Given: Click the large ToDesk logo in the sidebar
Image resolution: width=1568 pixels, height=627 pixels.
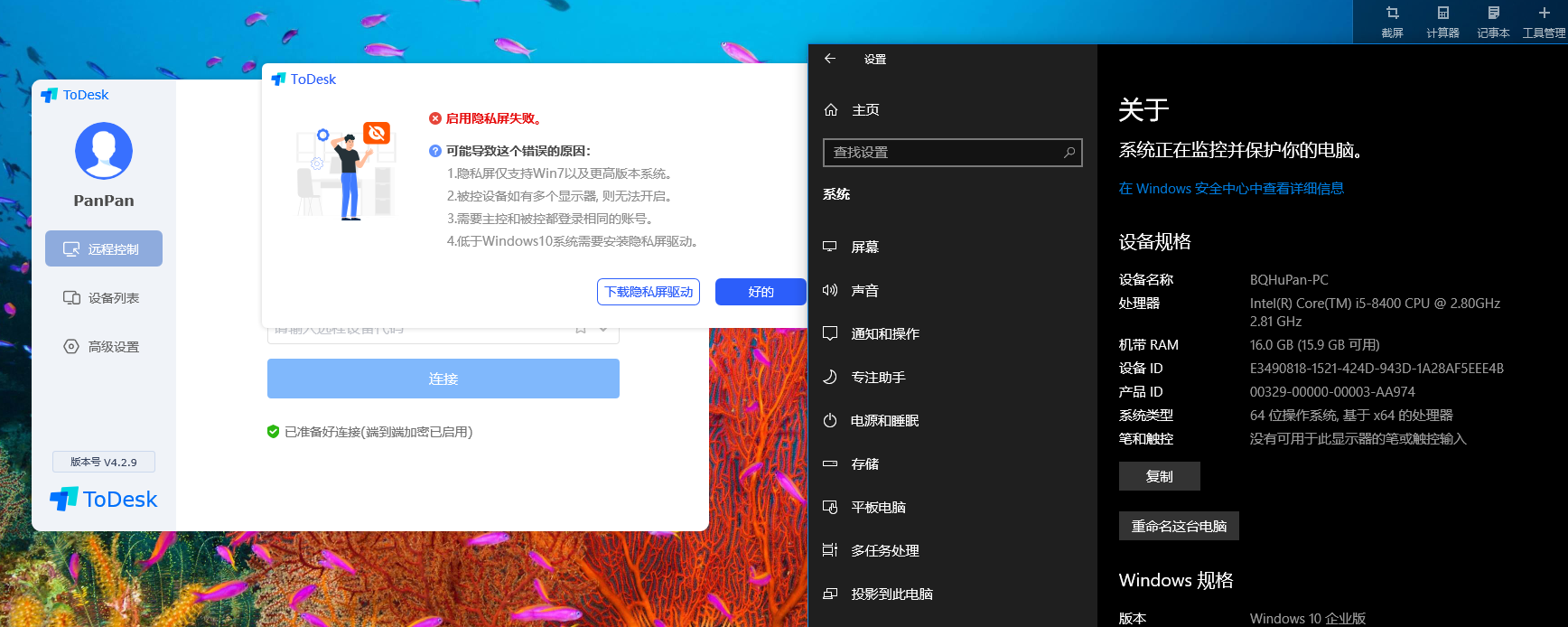Looking at the screenshot, I should point(103,499).
